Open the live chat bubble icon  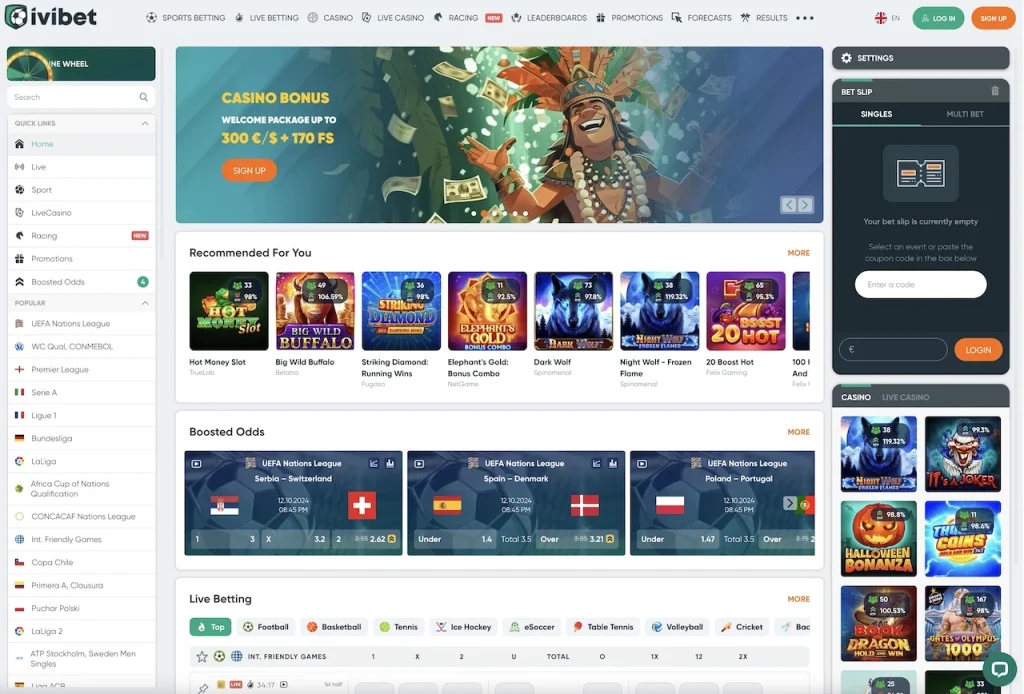(999, 669)
